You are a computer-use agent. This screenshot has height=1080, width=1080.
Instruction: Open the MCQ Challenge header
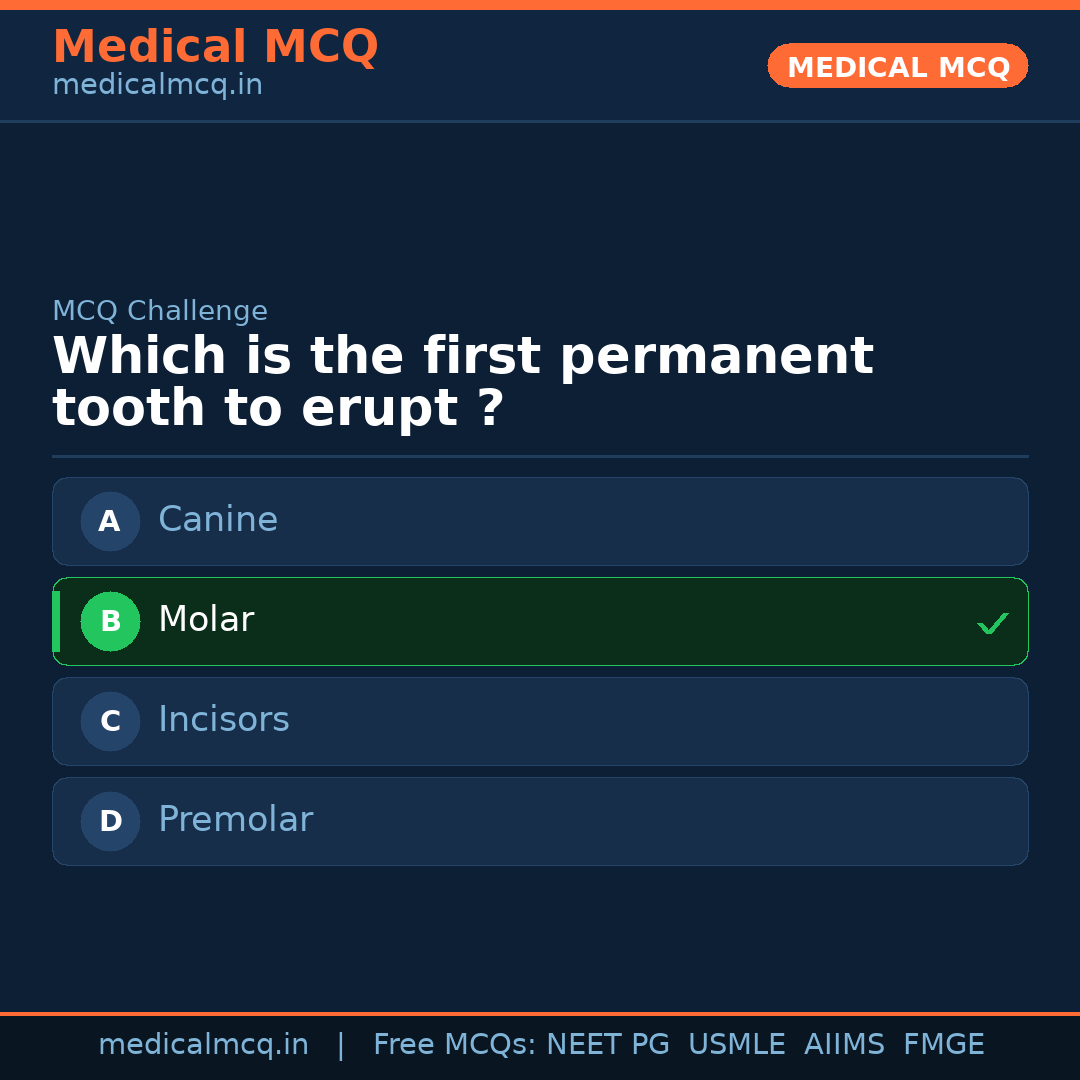click(x=160, y=311)
